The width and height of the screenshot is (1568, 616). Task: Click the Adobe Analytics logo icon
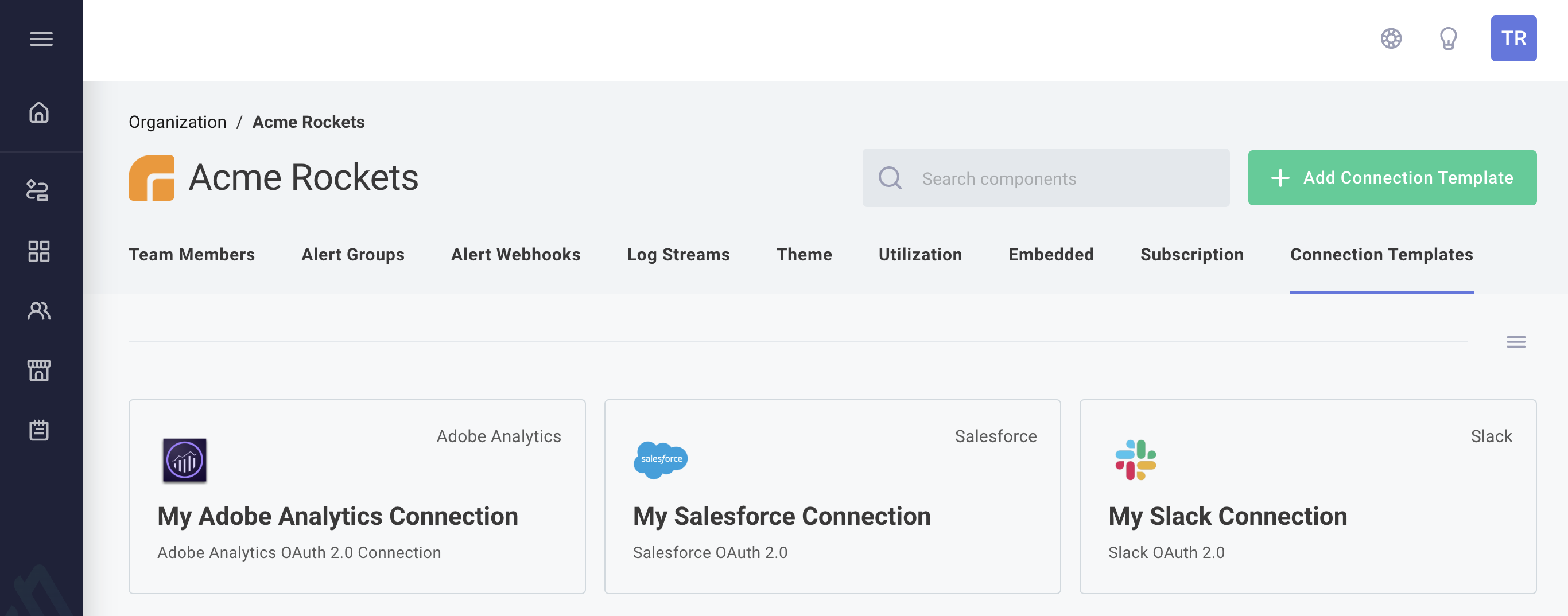click(184, 461)
